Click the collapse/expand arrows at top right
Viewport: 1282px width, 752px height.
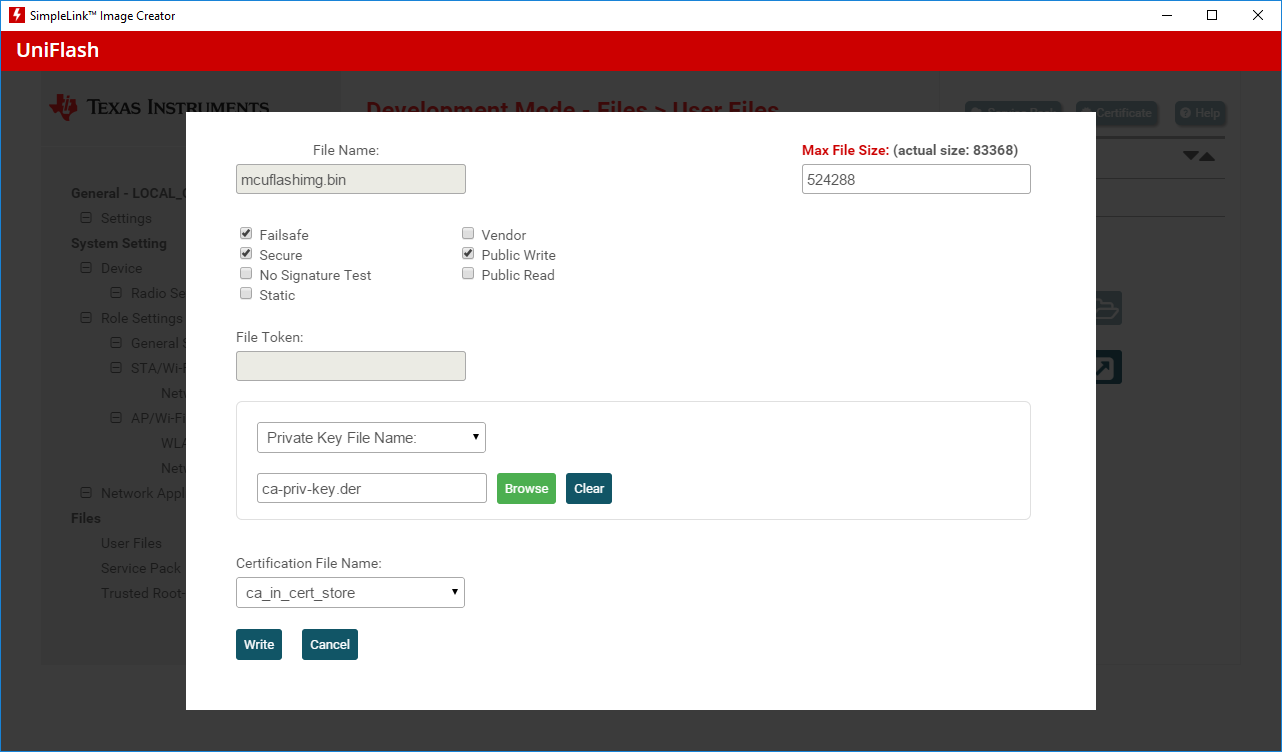[x=1198, y=156]
